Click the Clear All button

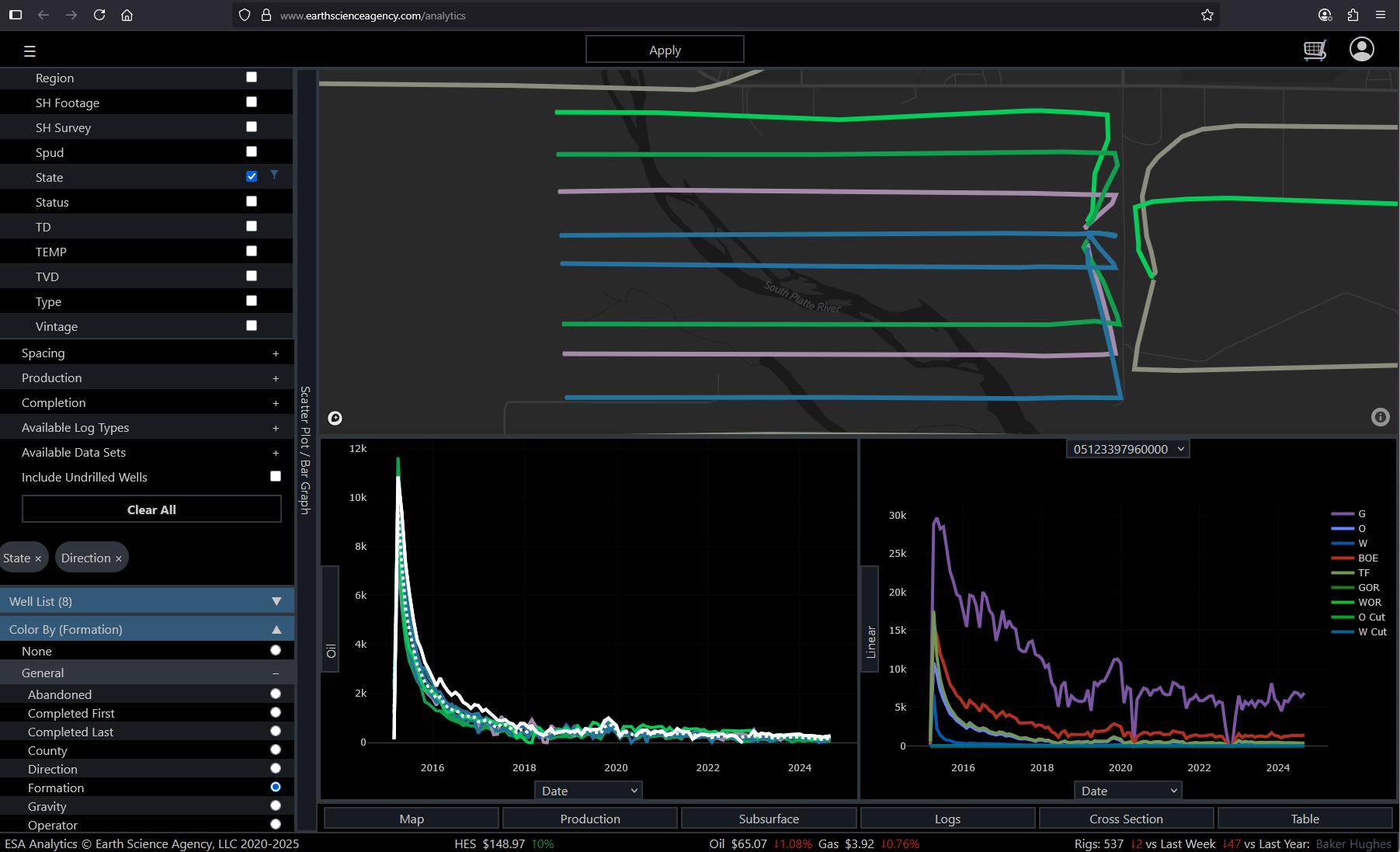tap(151, 509)
